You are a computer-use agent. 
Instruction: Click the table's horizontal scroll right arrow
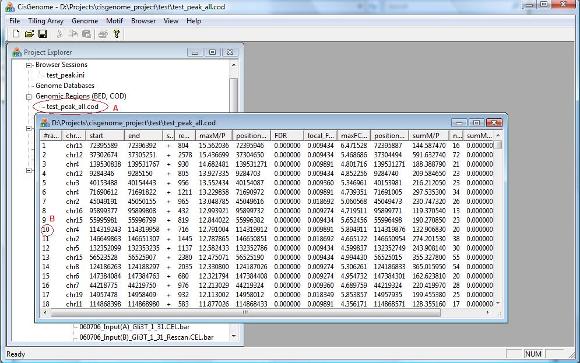(x=488, y=313)
